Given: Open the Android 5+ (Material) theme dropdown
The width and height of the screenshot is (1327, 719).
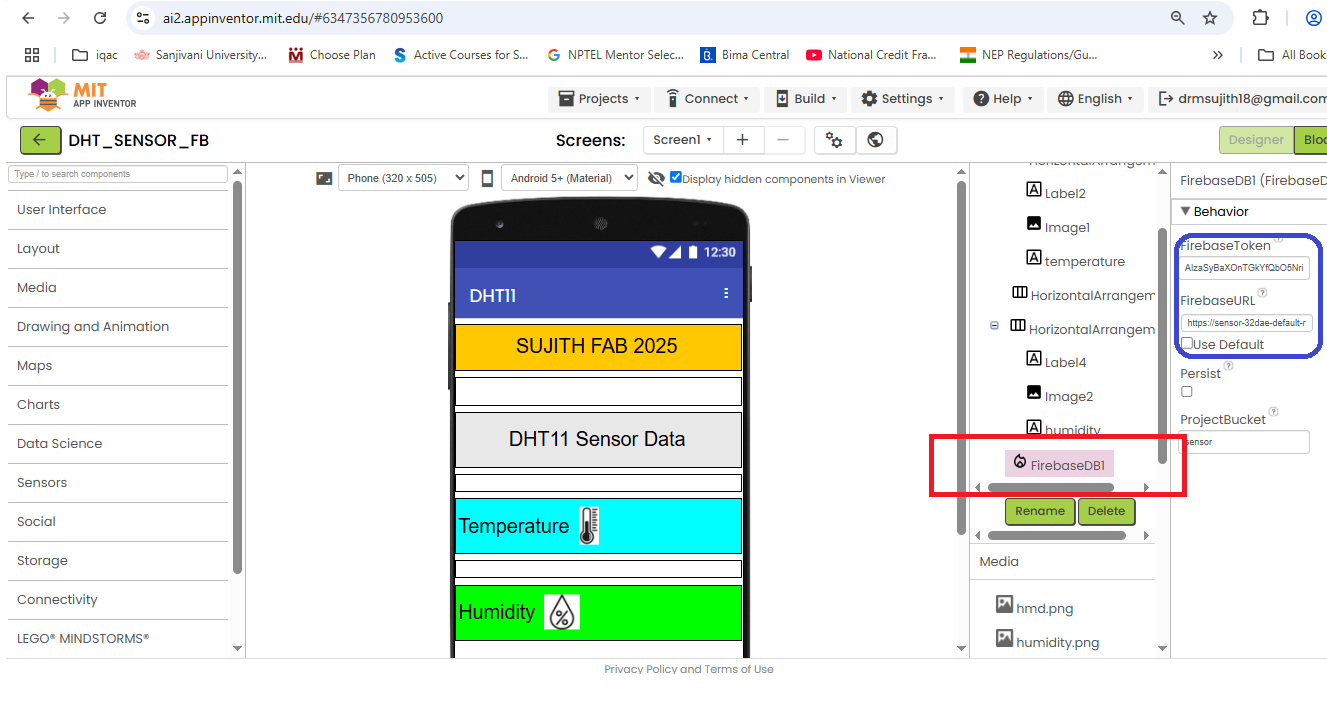Looking at the screenshot, I should coord(569,178).
